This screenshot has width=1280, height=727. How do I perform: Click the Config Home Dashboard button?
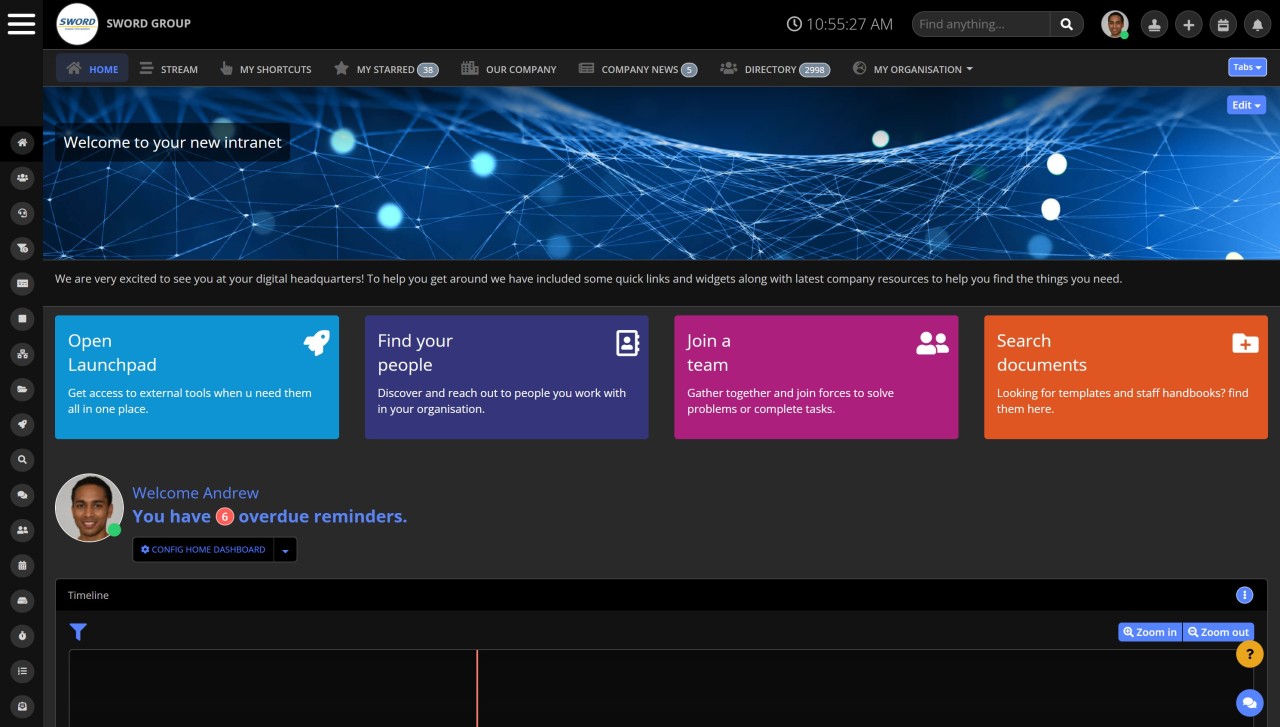[x=203, y=549]
